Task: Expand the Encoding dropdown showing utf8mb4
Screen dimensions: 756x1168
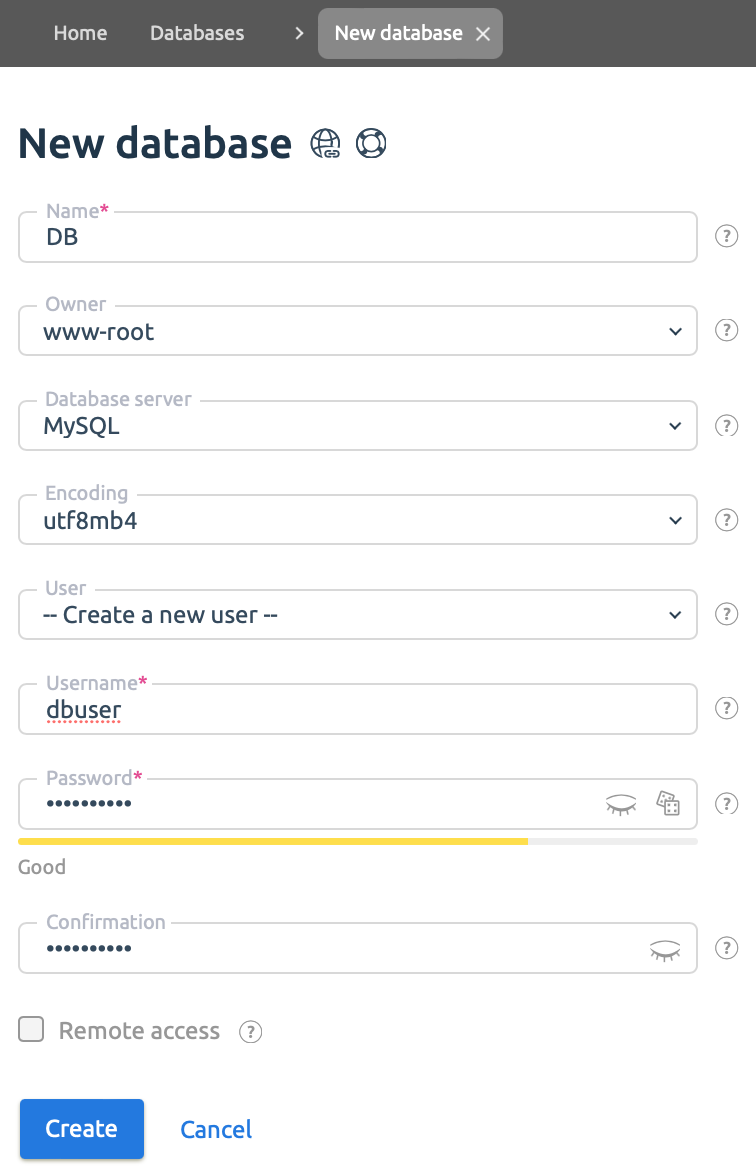Action: coord(358,520)
